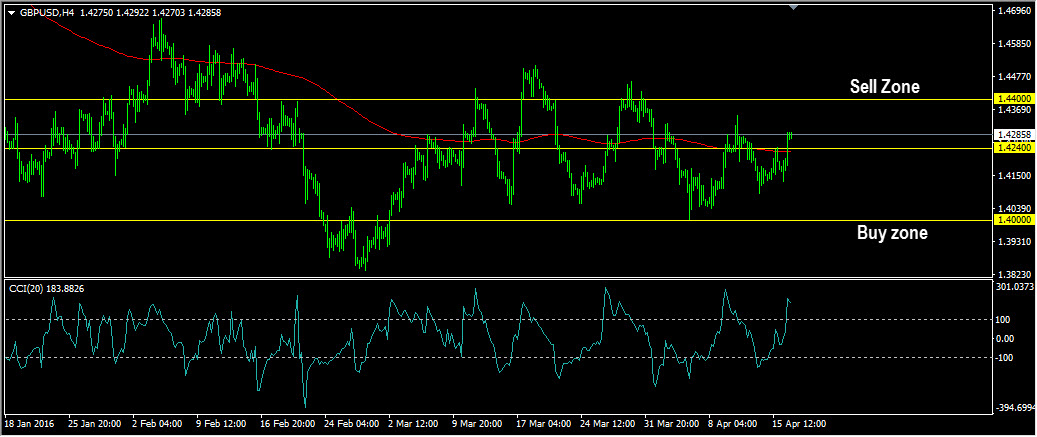
Task: Click the -100 level label on CCI scale
Action: [x=1005, y=358]
